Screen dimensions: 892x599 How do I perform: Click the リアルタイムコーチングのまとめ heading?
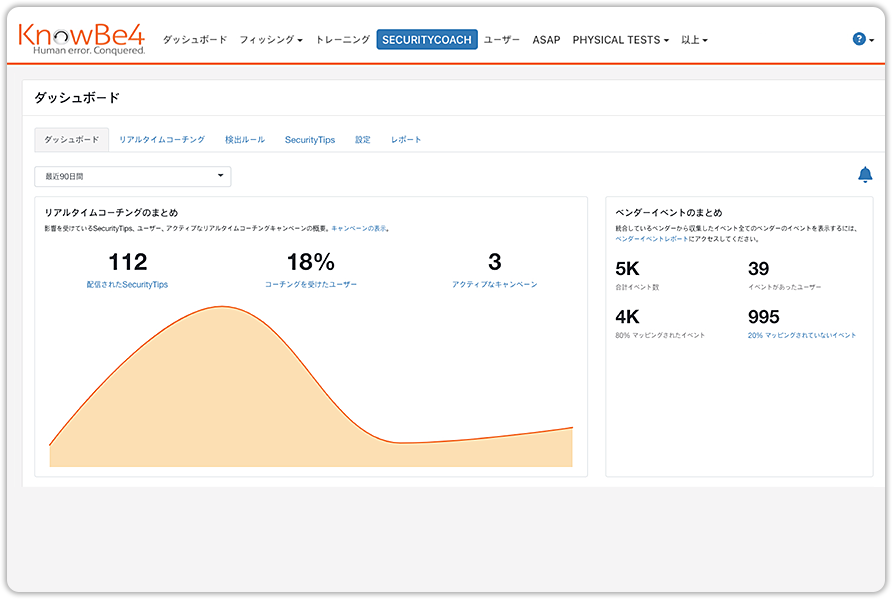(112, 213)
